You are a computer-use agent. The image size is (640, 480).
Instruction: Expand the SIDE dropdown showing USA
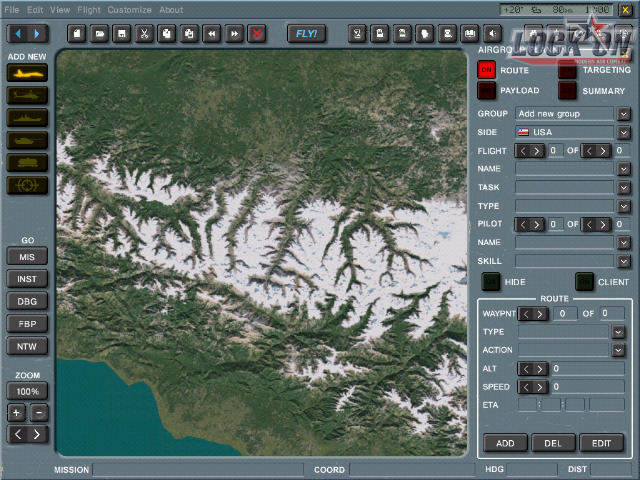click(623, 132)
